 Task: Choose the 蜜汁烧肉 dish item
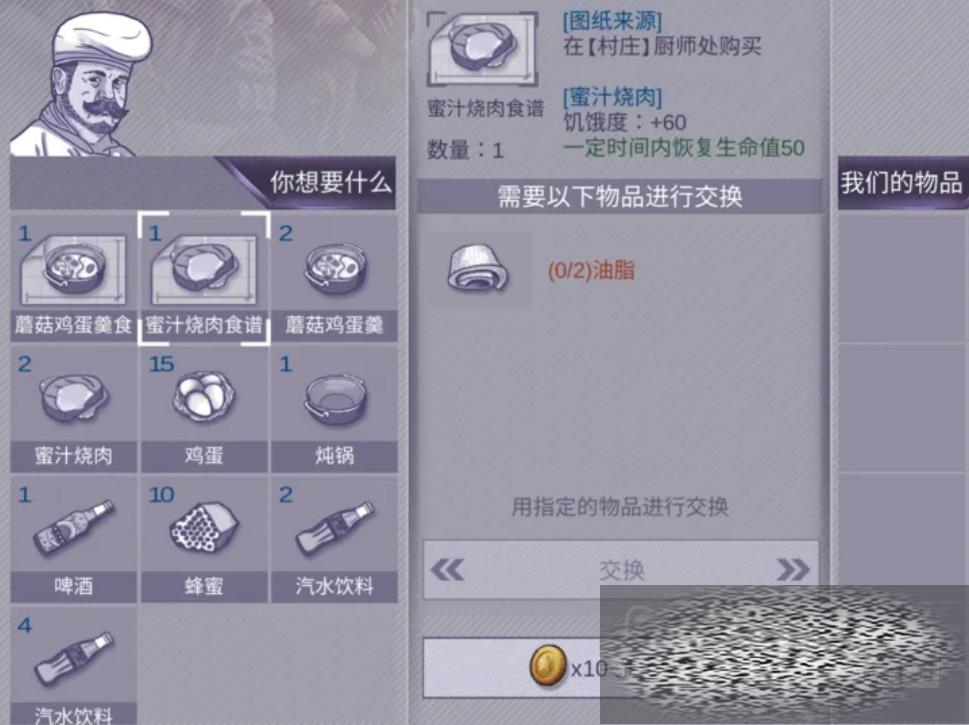coord(73,409)
